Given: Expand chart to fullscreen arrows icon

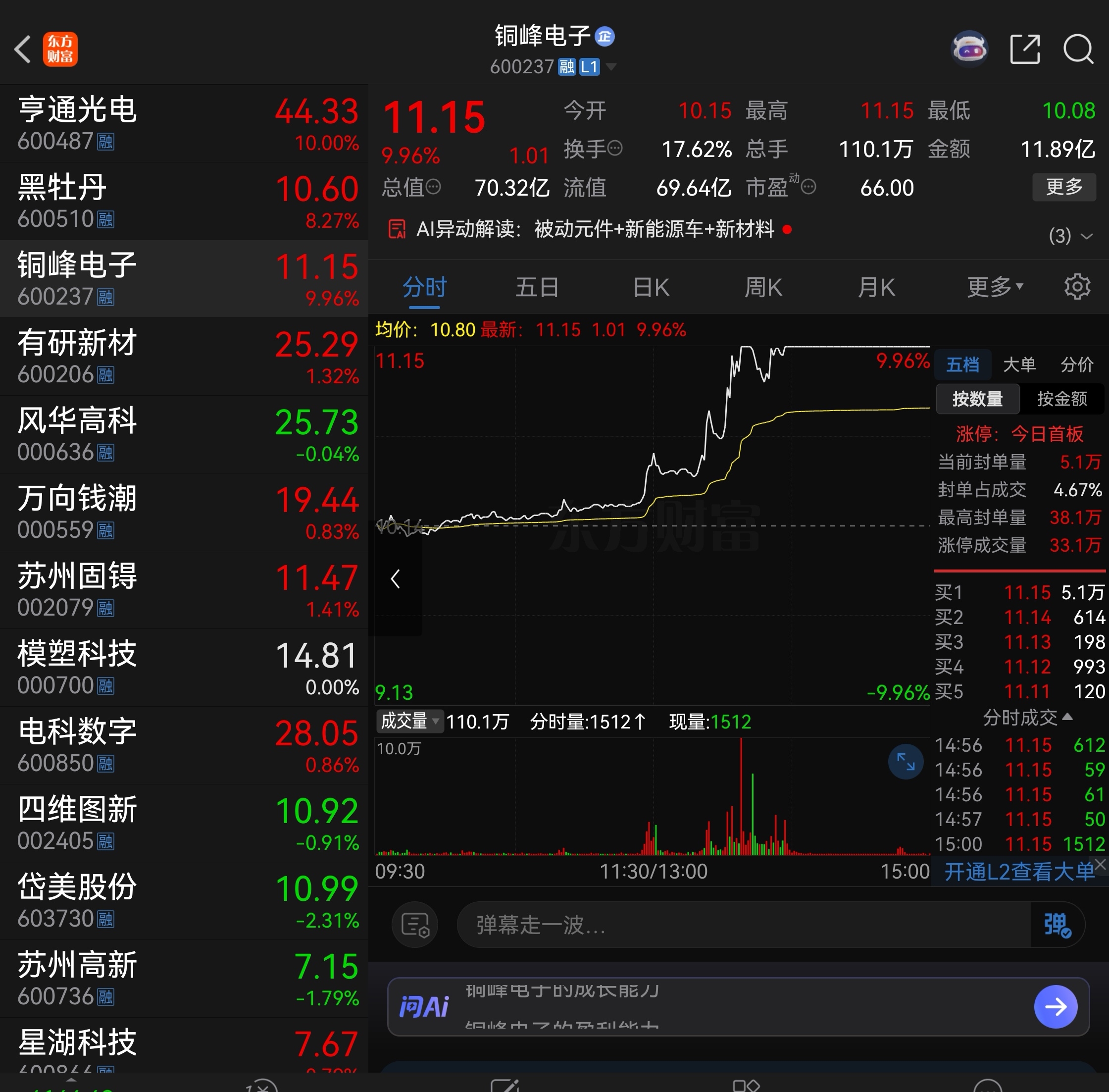Looking at the screenshot, I should click(906, 762).
